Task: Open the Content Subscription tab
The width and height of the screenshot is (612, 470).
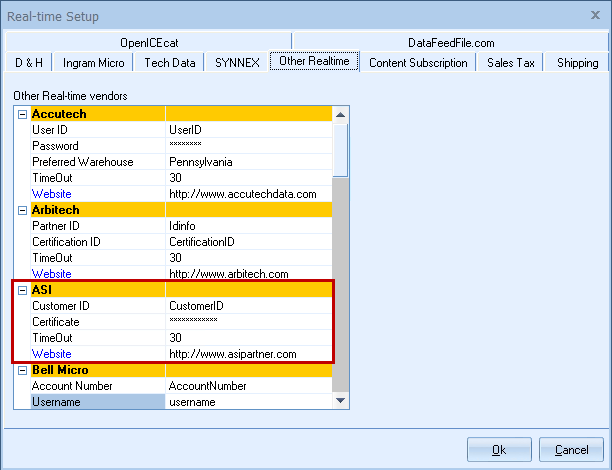Action: pyautogui.click(x=418, y=62)
